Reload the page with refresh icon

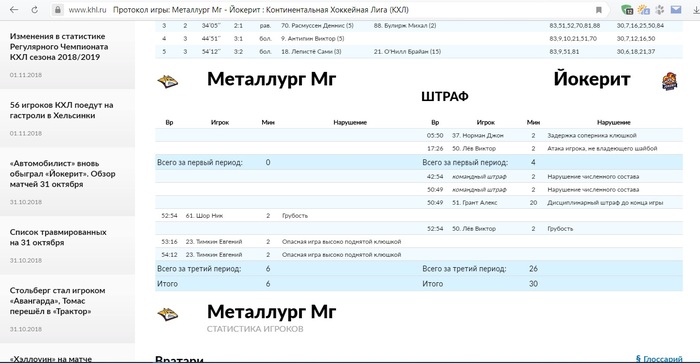[34, 10]
